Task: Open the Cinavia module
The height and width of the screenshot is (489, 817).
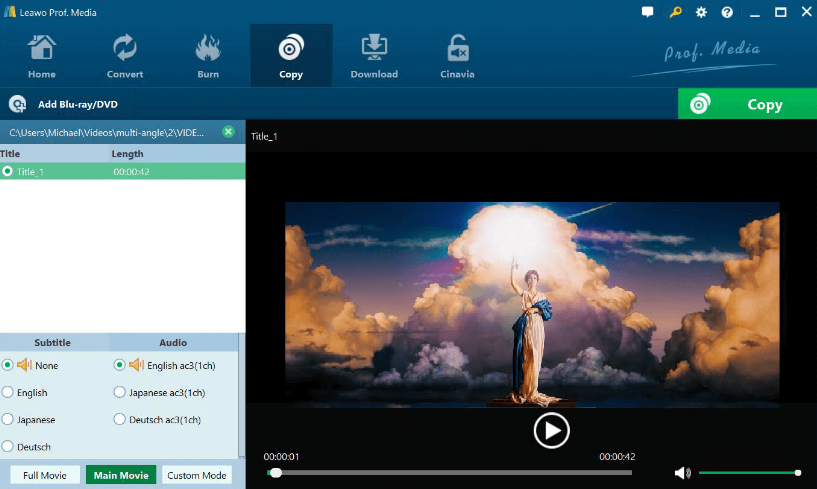Action: (x=457, y=56)
